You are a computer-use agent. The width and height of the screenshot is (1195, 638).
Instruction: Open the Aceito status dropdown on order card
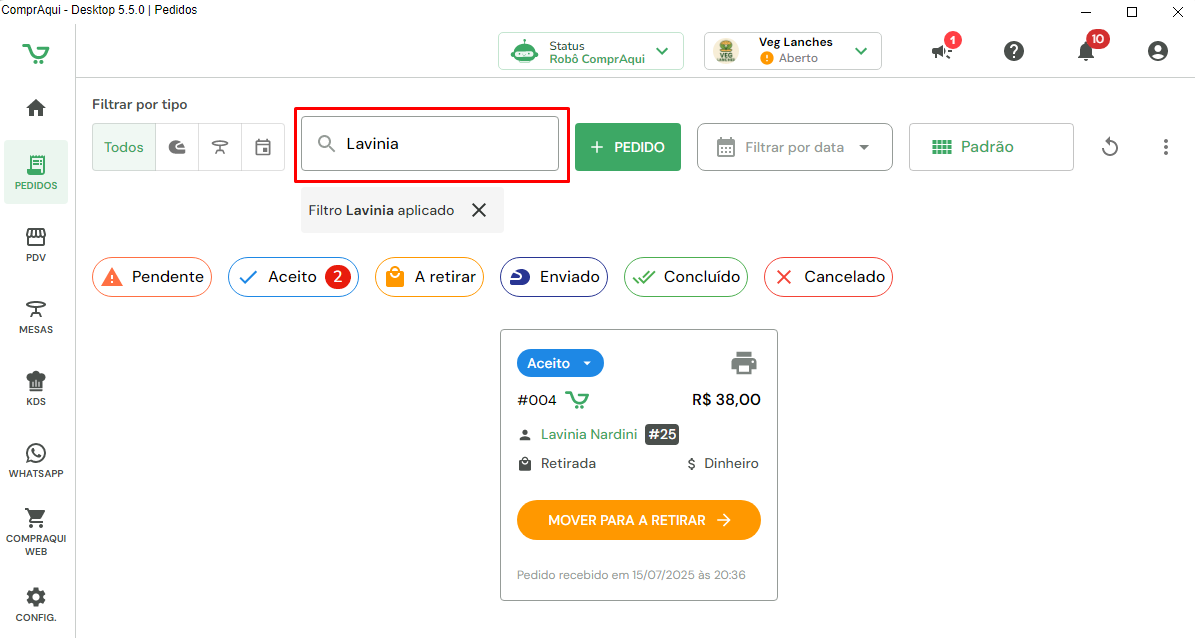pyautogui.click(x=560, y=363)
